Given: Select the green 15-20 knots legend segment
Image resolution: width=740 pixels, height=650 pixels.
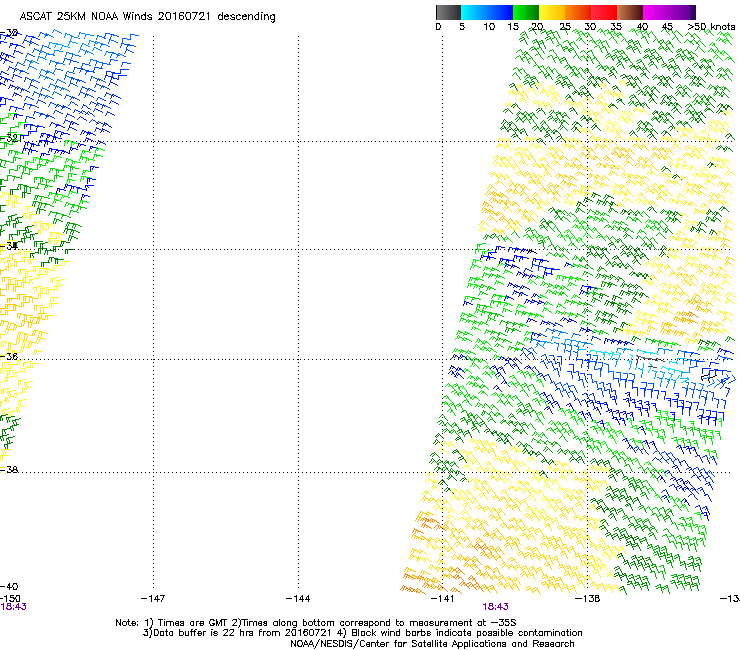Looking at the screenshot, I should [526, 12].
